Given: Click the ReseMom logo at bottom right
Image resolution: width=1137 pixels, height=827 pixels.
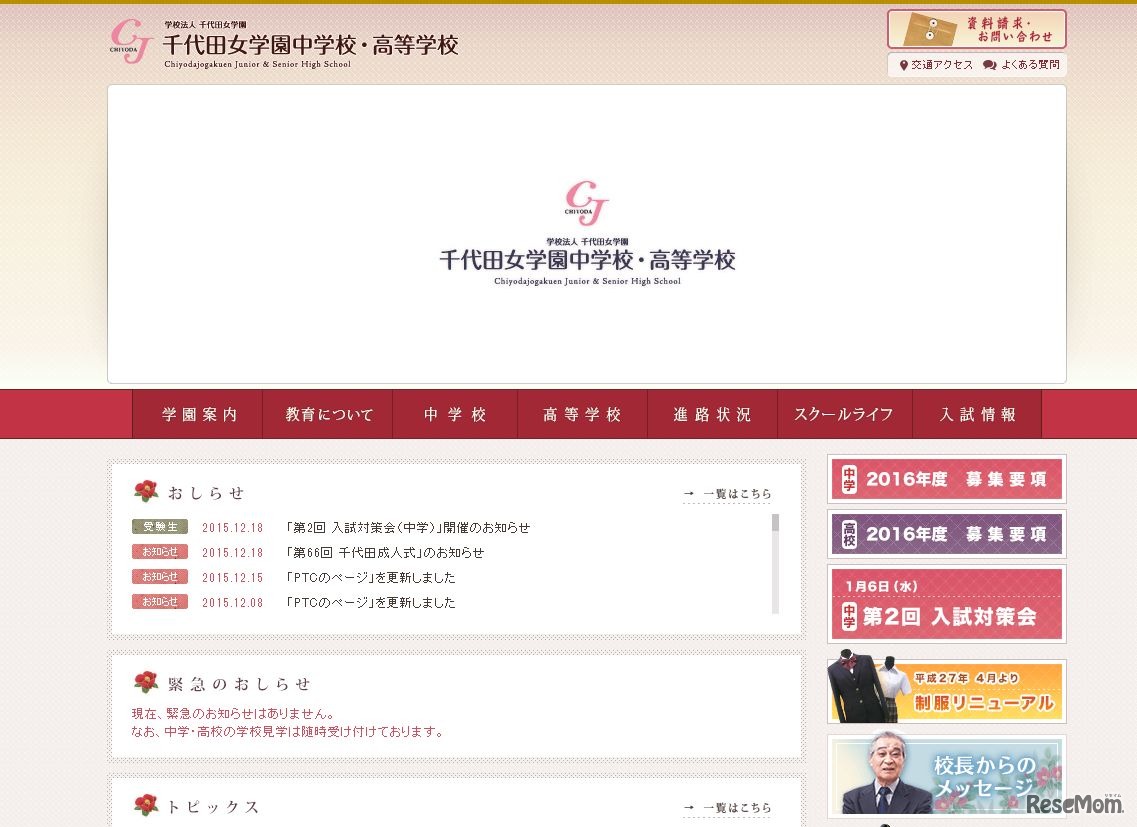Looking at the screenshot, I should tap(1078, 805).
